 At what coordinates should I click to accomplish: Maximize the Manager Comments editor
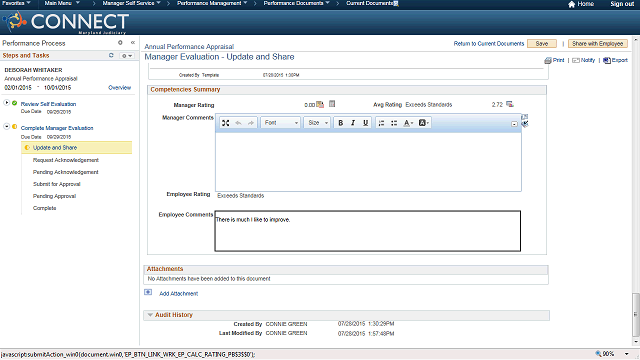[226, 123]
